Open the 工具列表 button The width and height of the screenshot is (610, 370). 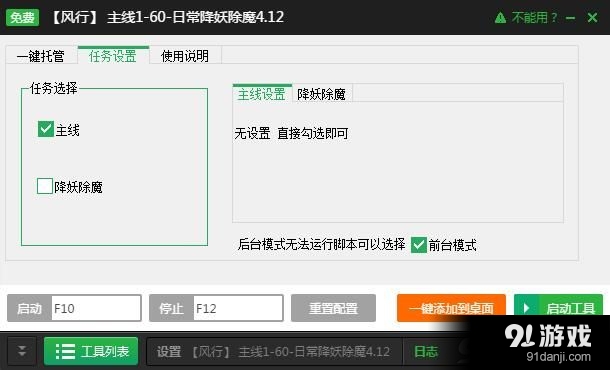coord(91,351)
